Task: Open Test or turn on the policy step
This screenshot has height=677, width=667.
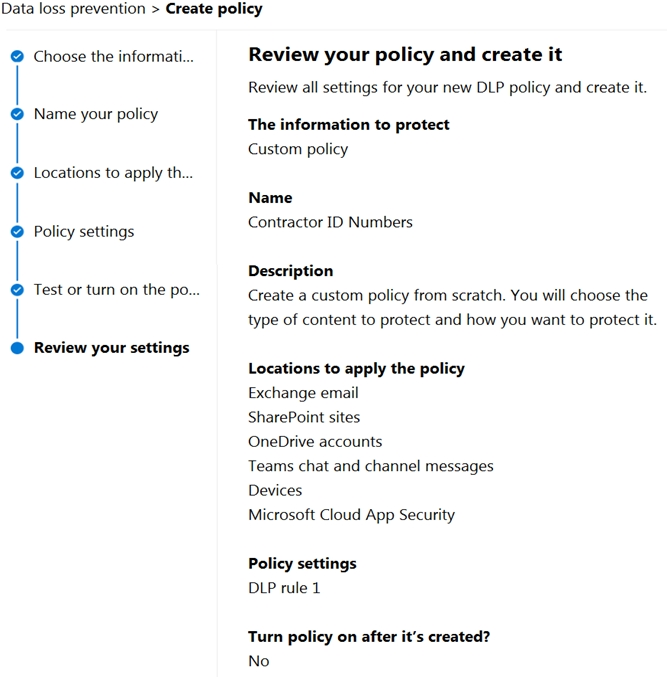Action: click(117, 290)
